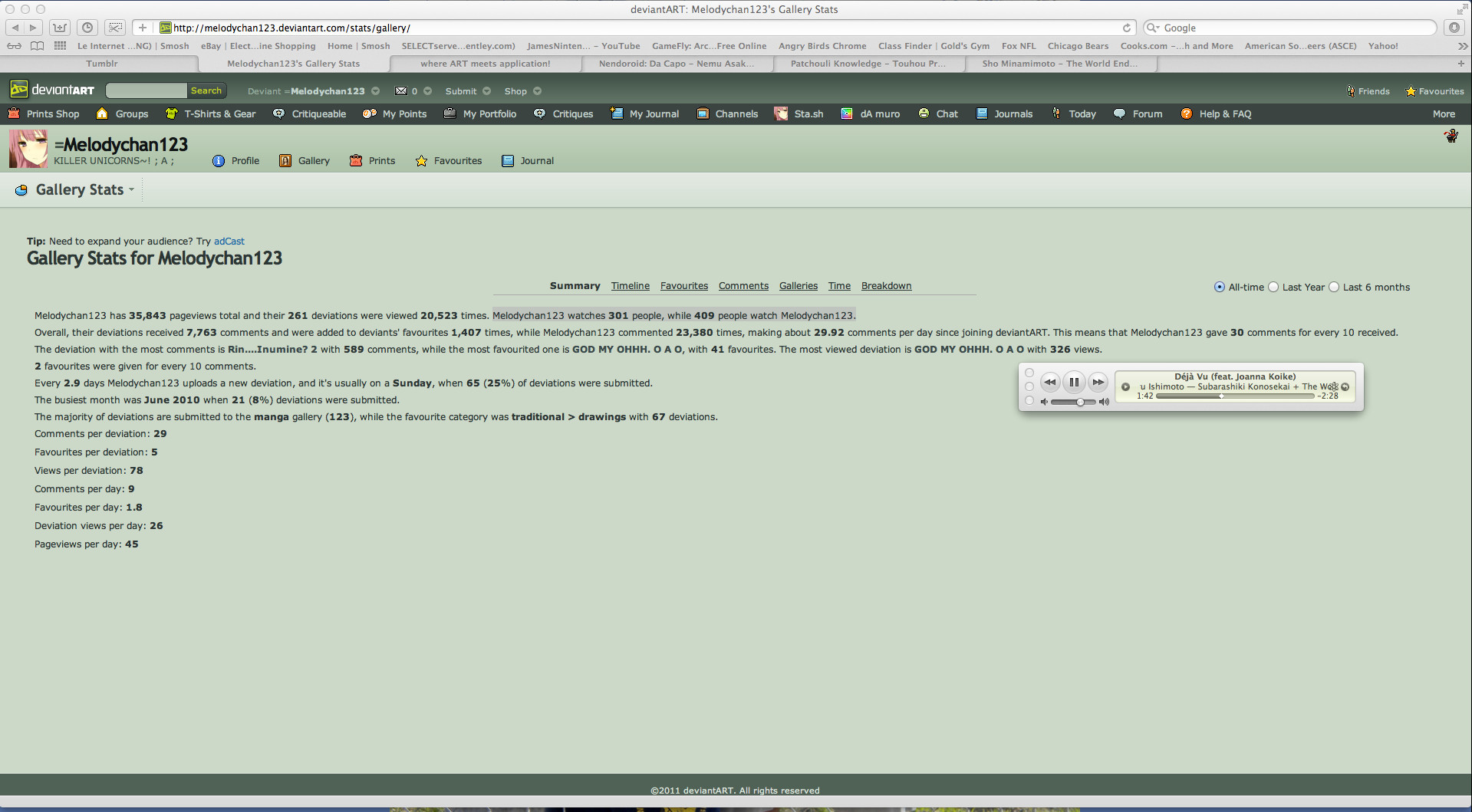Open the Time stats link
Image resolution: width=1472 pixels, height=812 pixels.
(x=839, y=286)
